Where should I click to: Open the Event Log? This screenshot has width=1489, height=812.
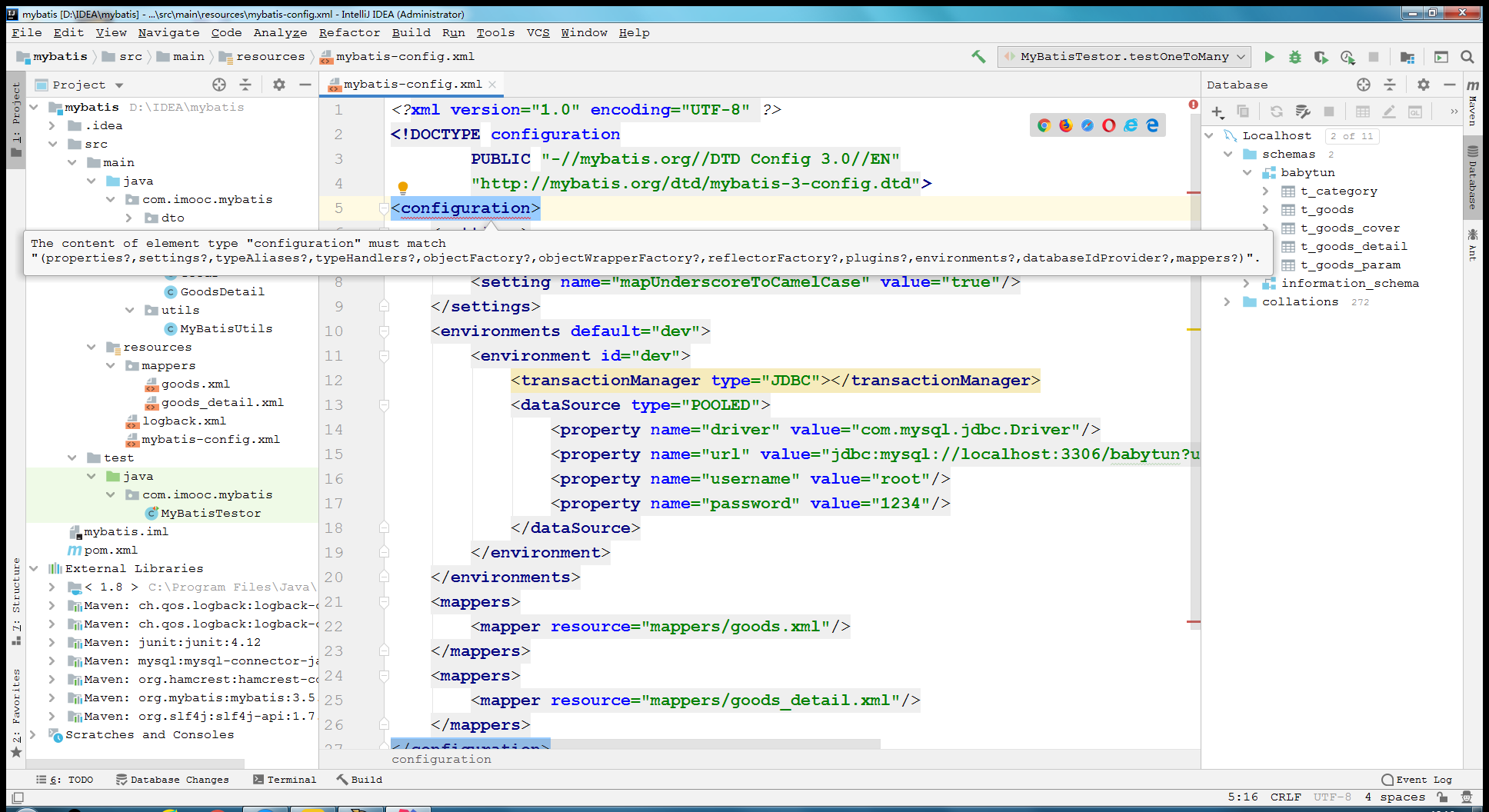point(1417,780)
